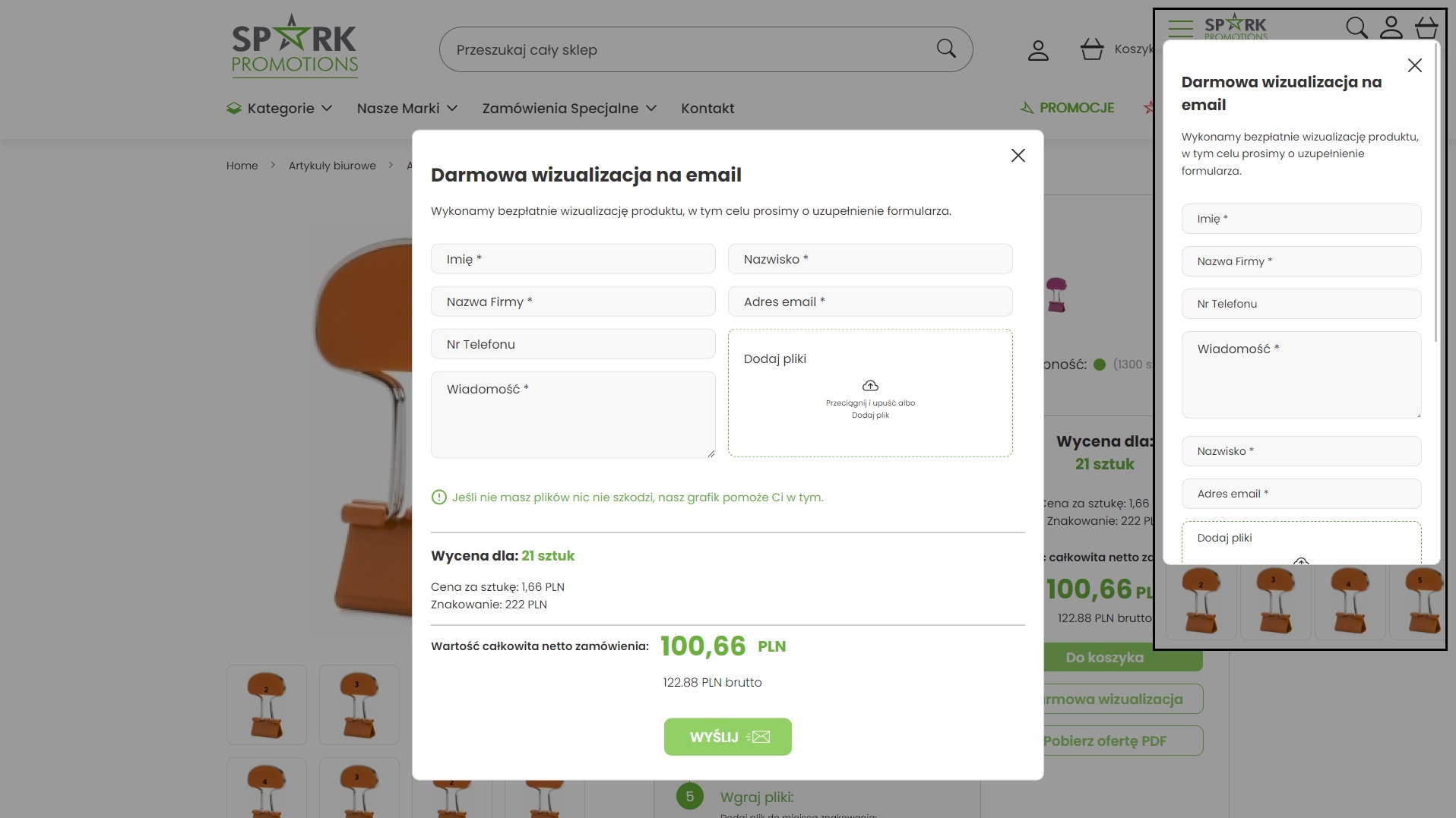This screenshot has width=1456, height=818.
Task: Click the Wiadomość textarea in desktop modal
Action: coord(573,415)
